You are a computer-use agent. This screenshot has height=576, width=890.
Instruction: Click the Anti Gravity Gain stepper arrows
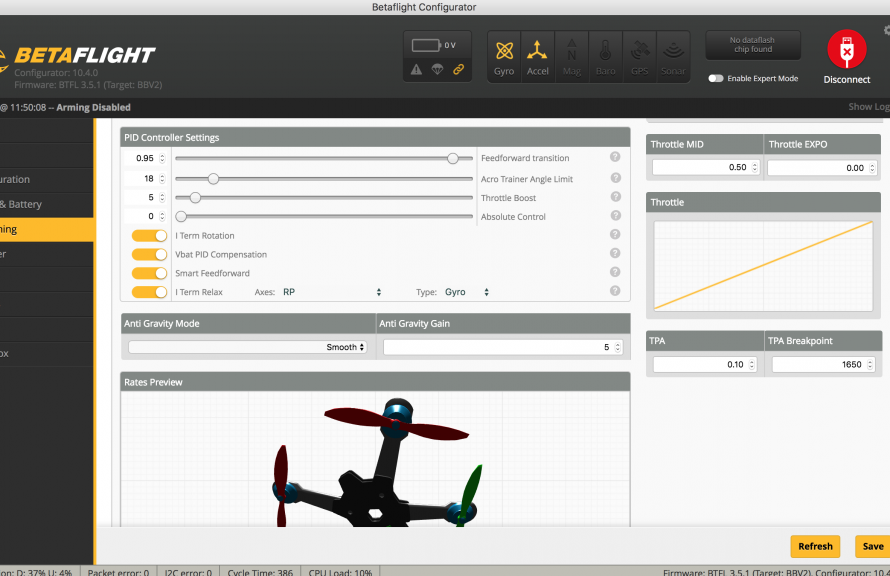[x=618, y=347]
